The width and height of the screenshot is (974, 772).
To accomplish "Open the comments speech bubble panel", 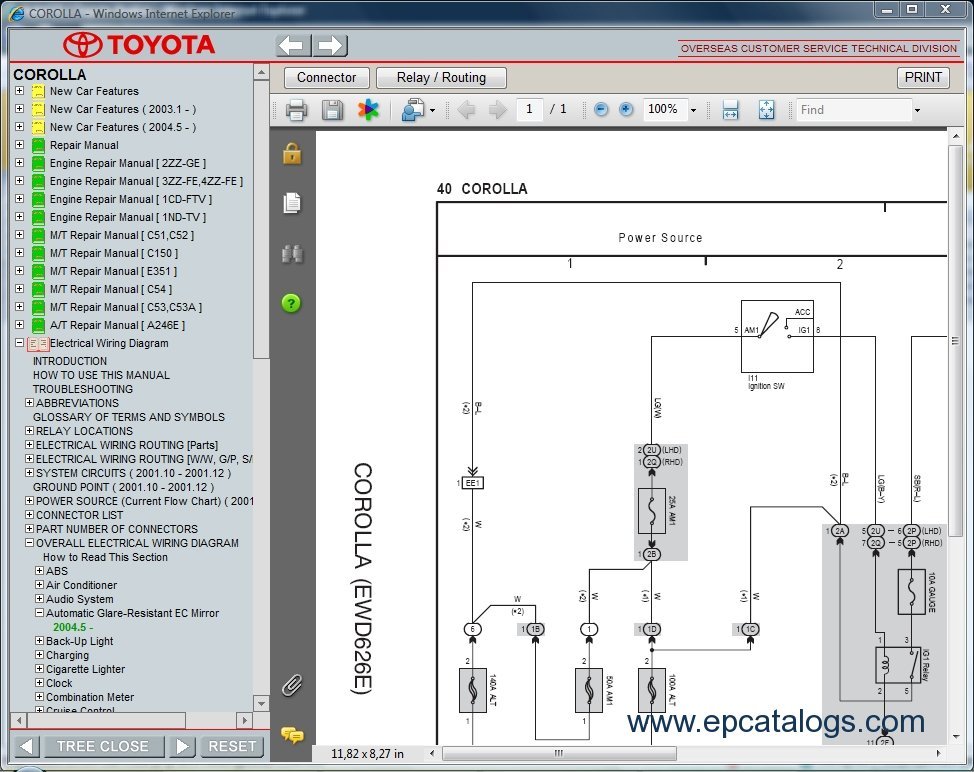I will pyautogui.click(x=292, y=735).
